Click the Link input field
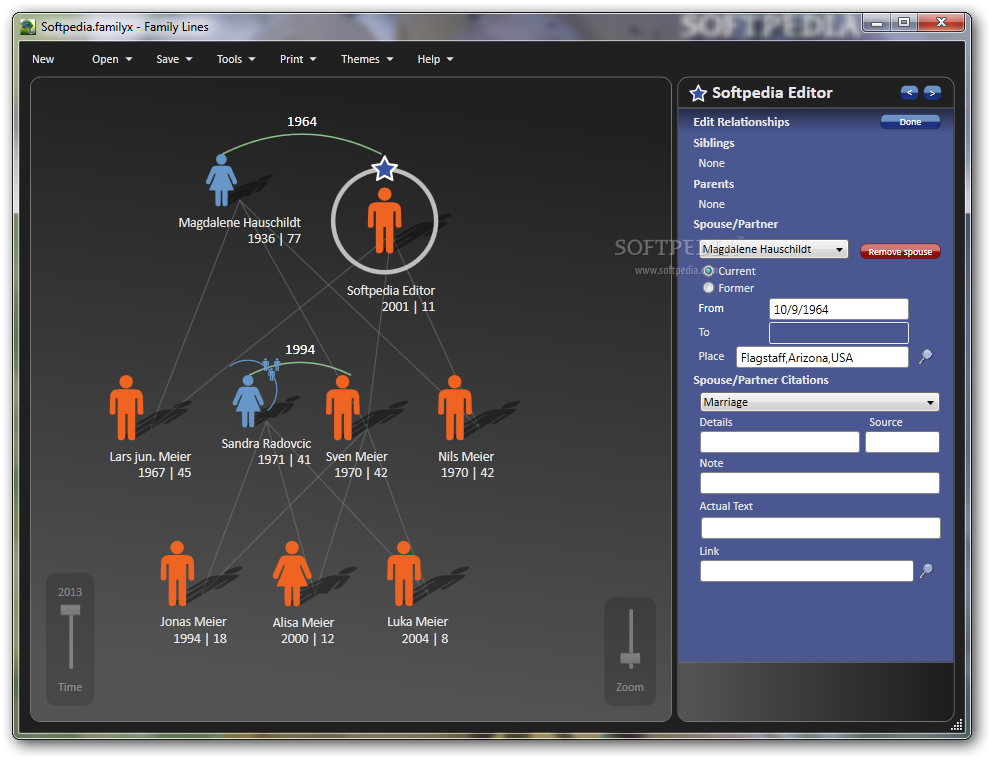The width and height of the screenshot is (992, 760). point(807,571)
